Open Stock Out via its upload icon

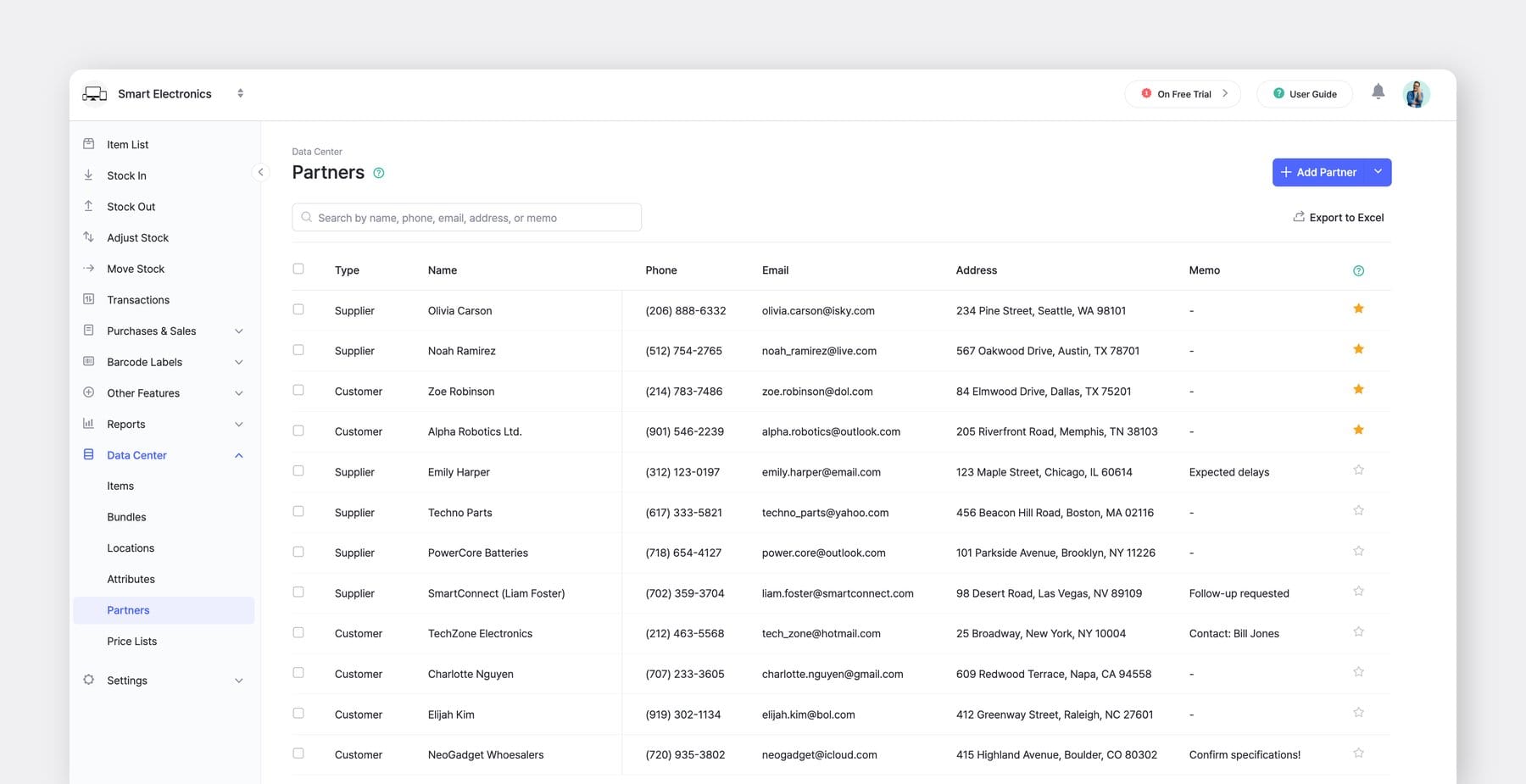coord(88,206)
